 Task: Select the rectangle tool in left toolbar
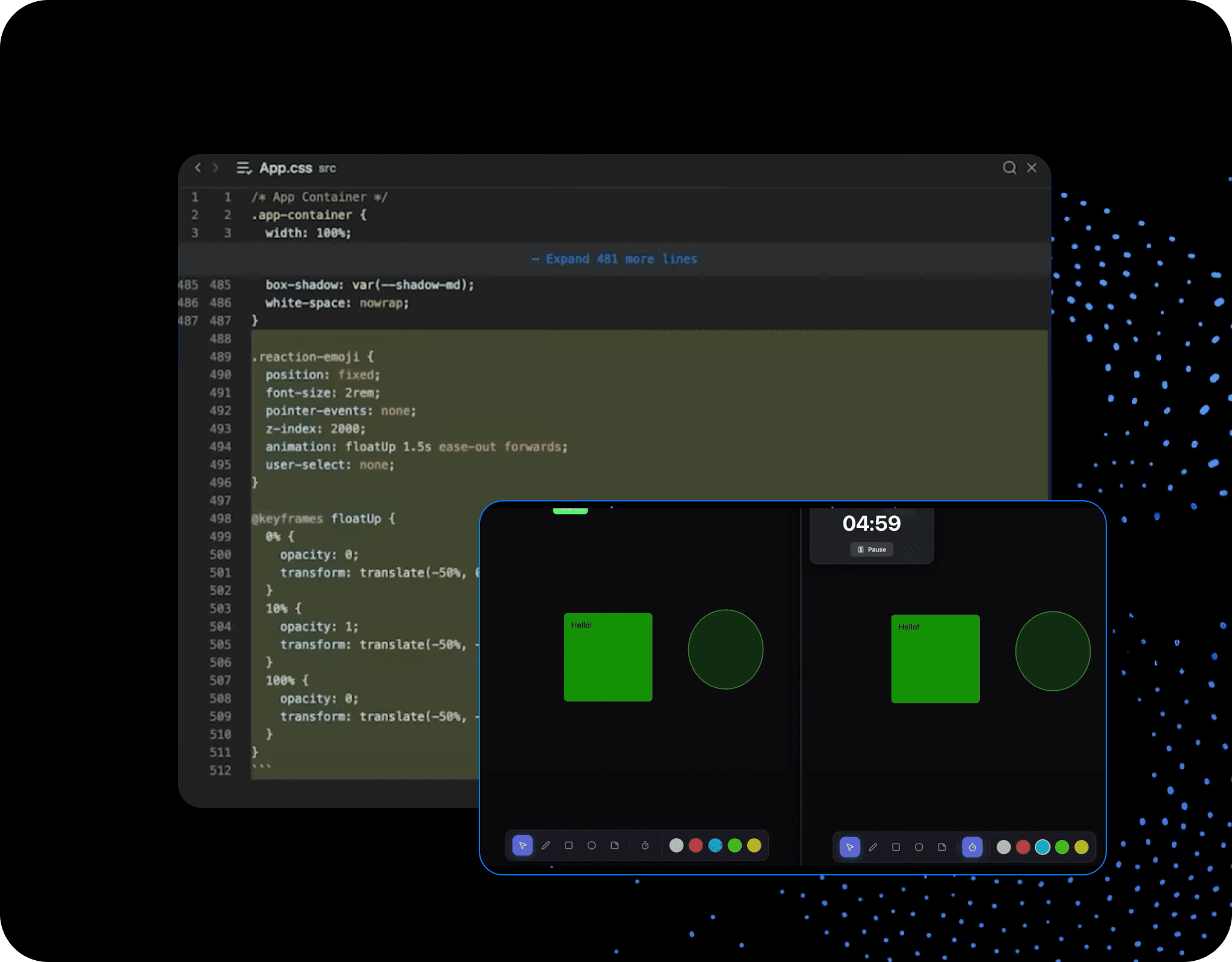568,845
